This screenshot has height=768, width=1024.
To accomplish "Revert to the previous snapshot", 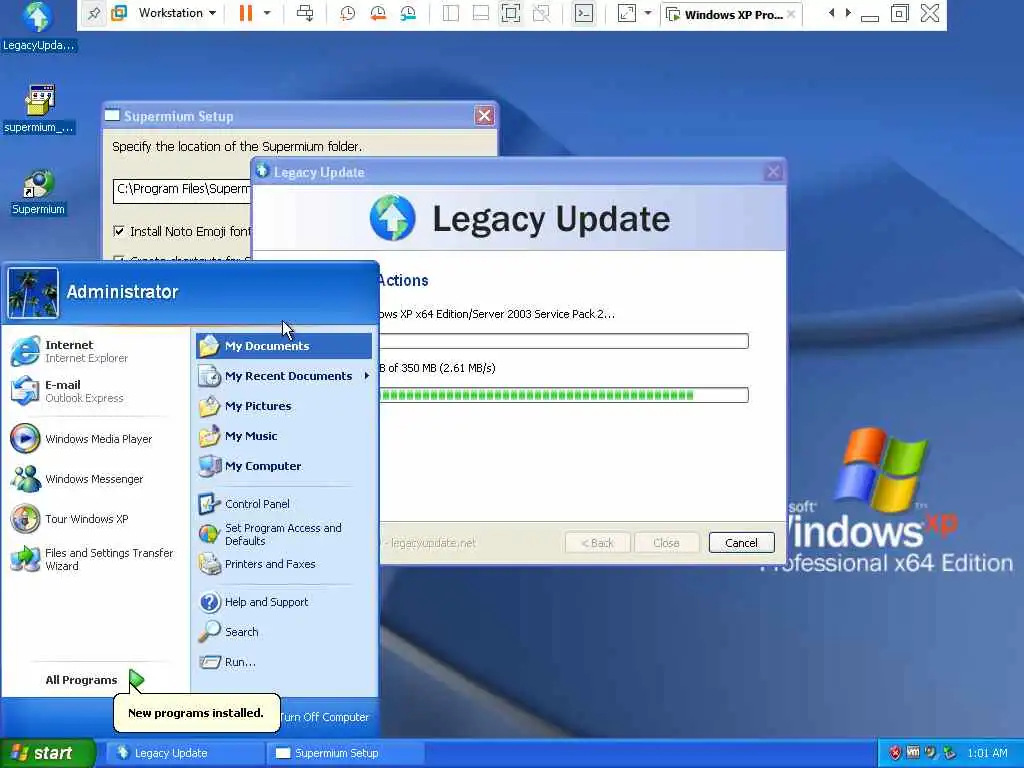I will click(377, 13).
